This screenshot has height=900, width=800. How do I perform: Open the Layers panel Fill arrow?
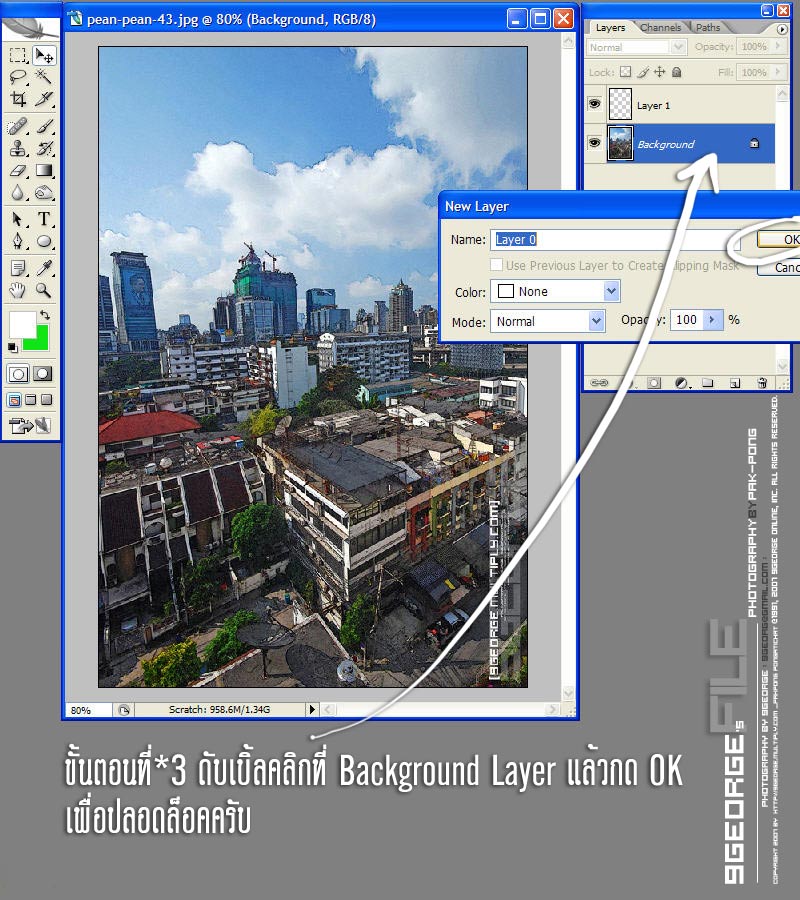[779, 72]
